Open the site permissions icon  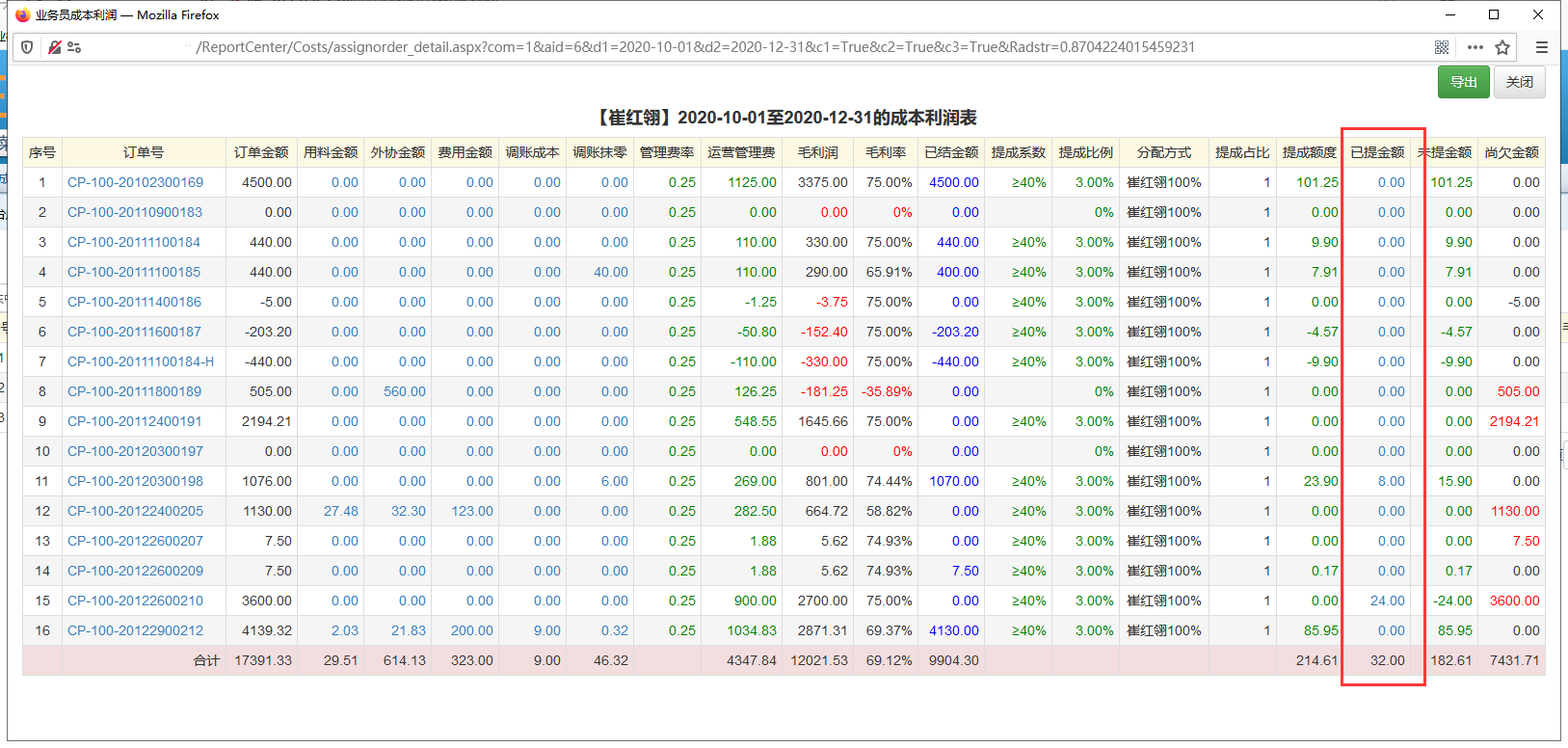74,47
